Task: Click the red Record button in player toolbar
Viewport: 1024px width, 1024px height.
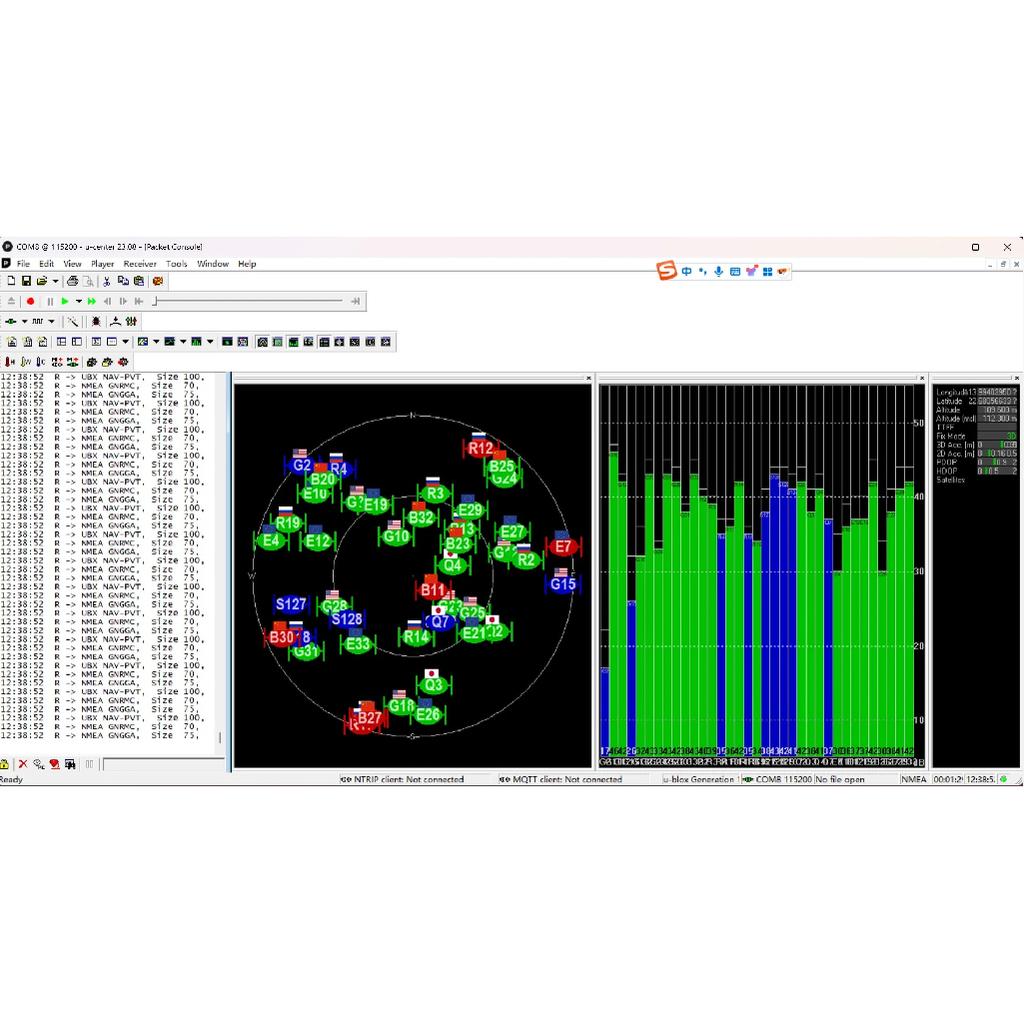Action: tap(30, 301)
